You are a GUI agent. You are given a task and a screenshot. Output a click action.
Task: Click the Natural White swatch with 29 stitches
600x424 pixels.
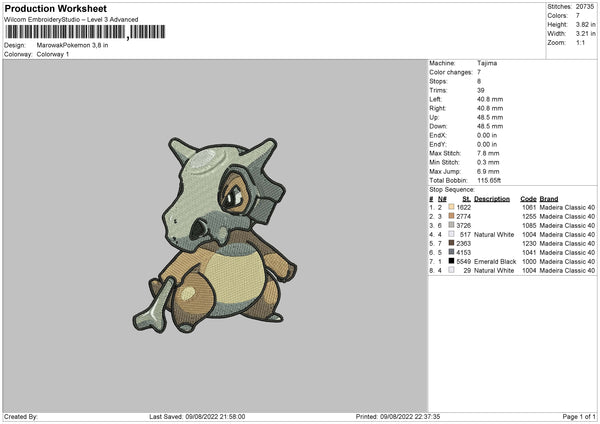point(451,270)
